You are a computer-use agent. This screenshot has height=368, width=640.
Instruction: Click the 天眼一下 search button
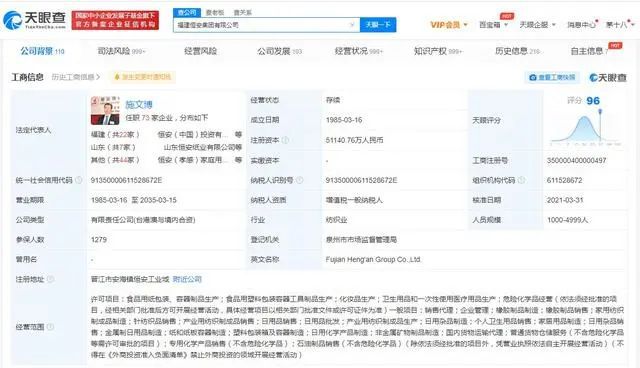pos(378,25)
